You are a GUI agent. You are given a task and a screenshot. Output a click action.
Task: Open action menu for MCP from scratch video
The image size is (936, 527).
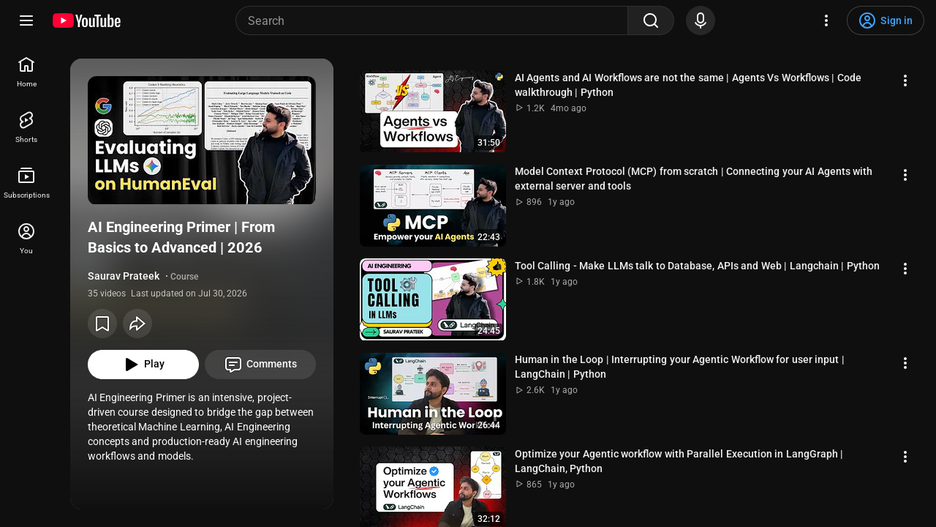905,175
